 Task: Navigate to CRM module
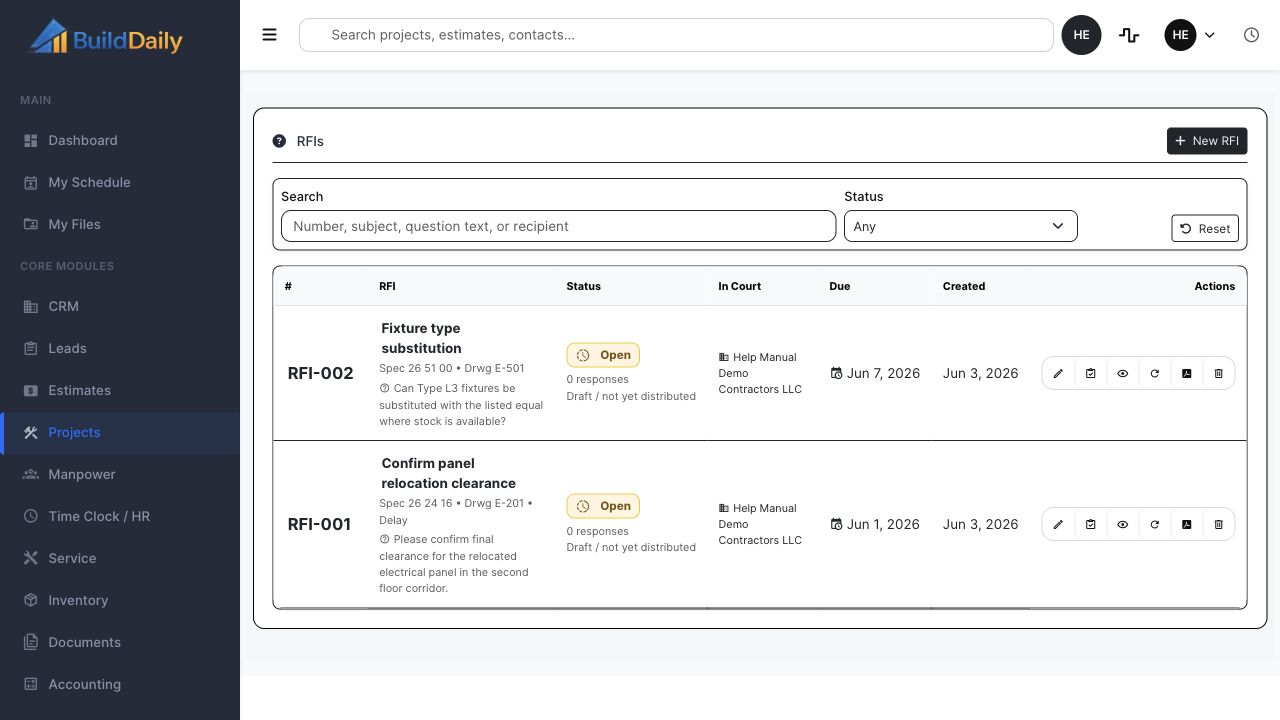(120, 306)
